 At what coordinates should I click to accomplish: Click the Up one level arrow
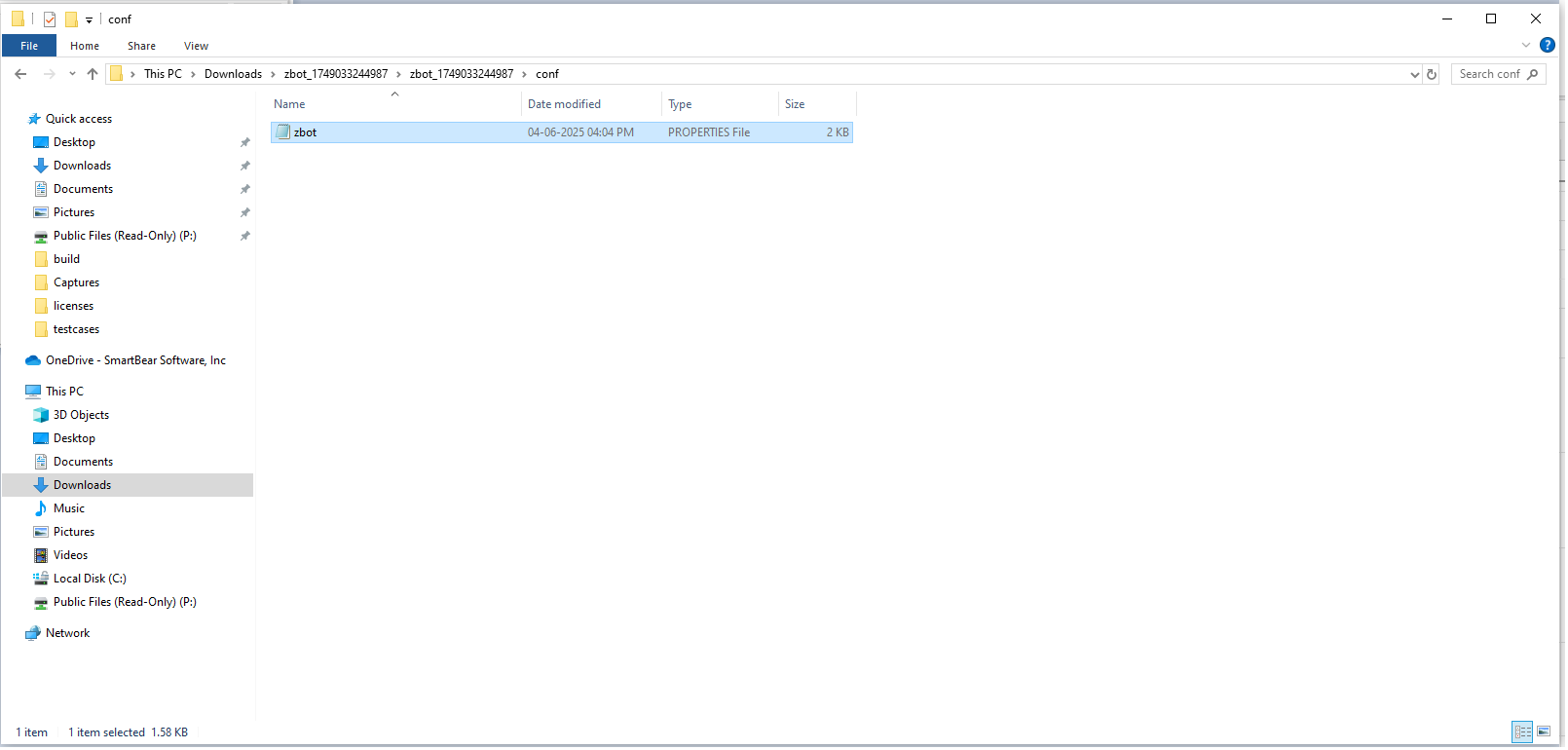93,74
